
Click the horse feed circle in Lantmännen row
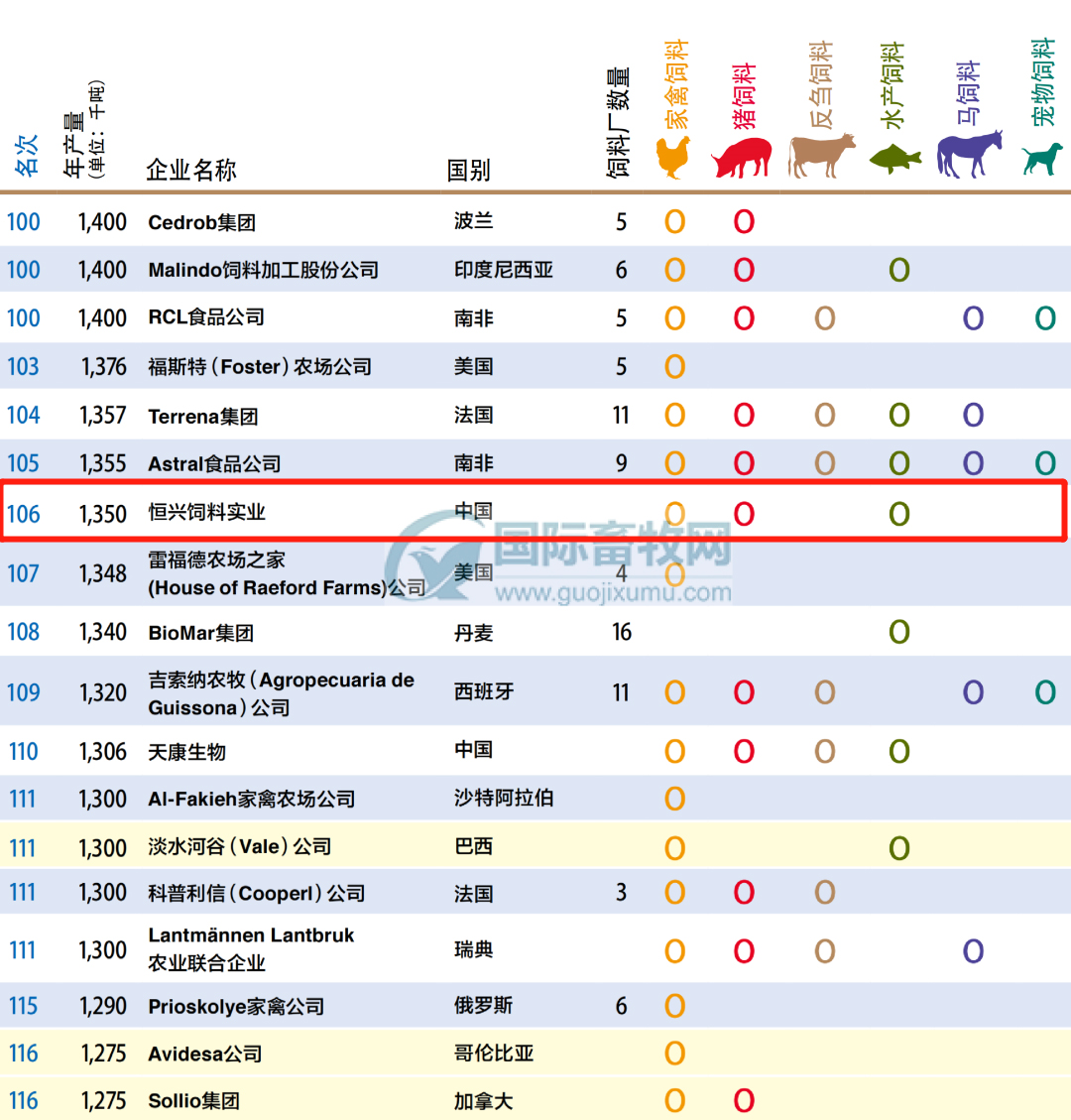(x=973, y=951)
